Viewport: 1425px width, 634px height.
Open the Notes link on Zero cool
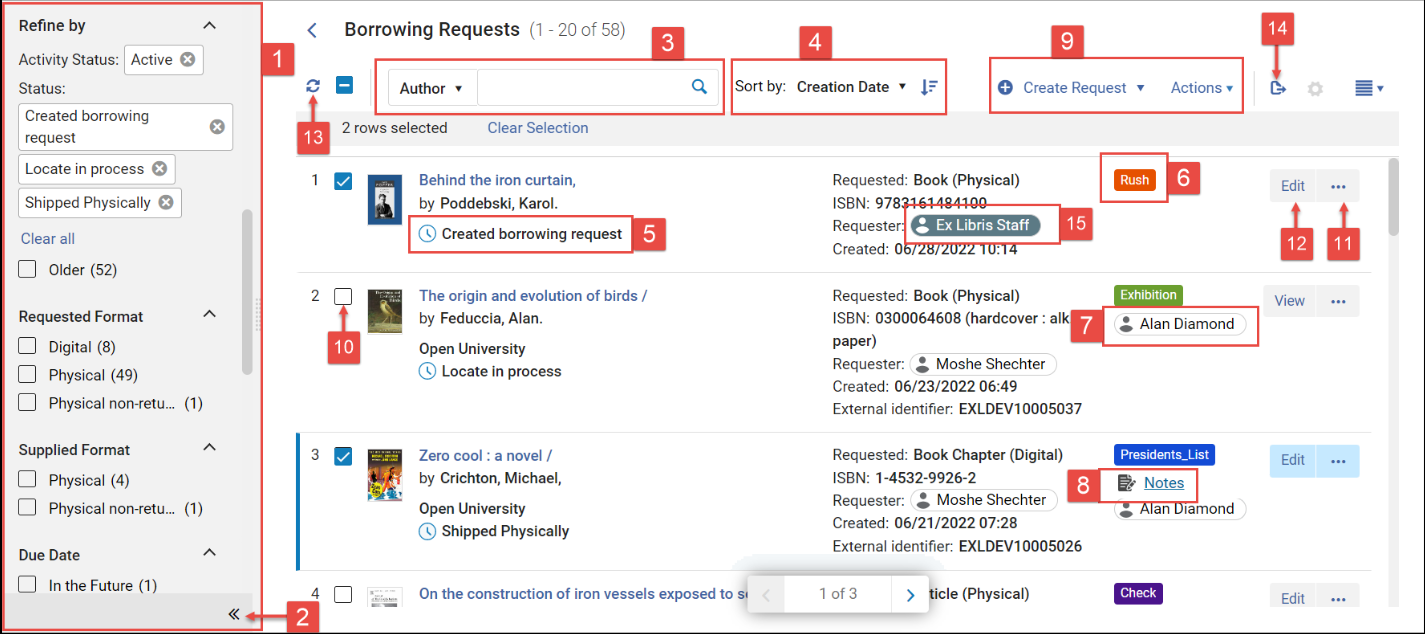tap(1164, 483)
